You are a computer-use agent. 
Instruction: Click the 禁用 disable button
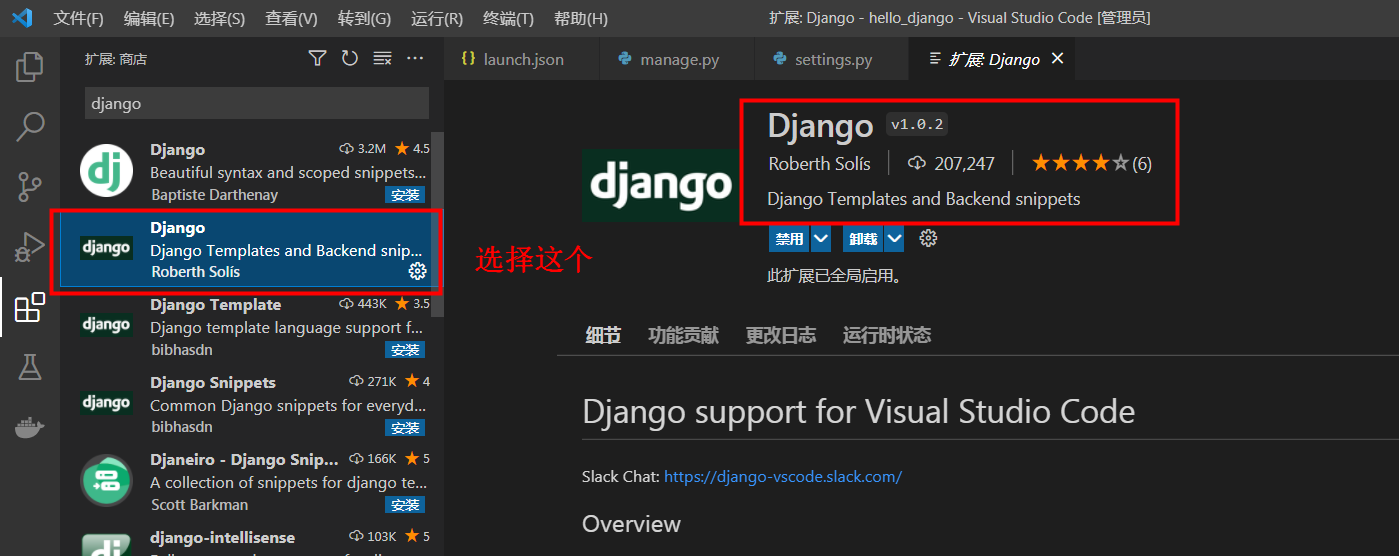pos(789,239)
